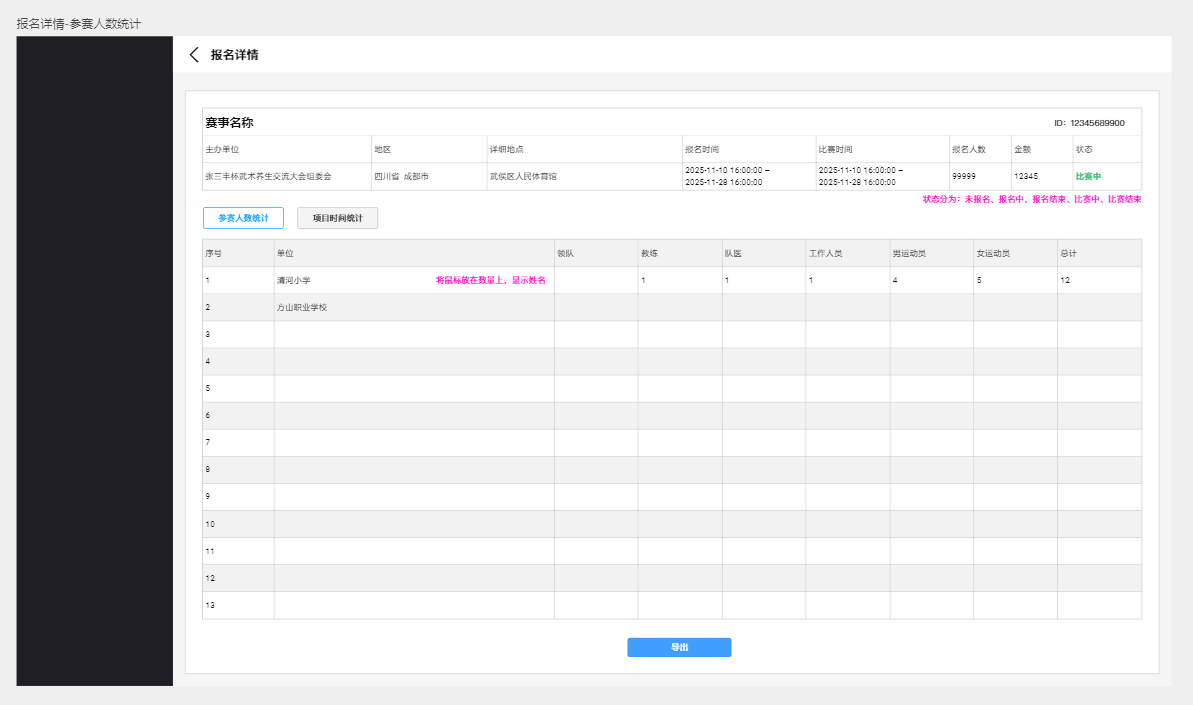Click the 导出 export button
Screen dimensions: 1193x705
679,647
